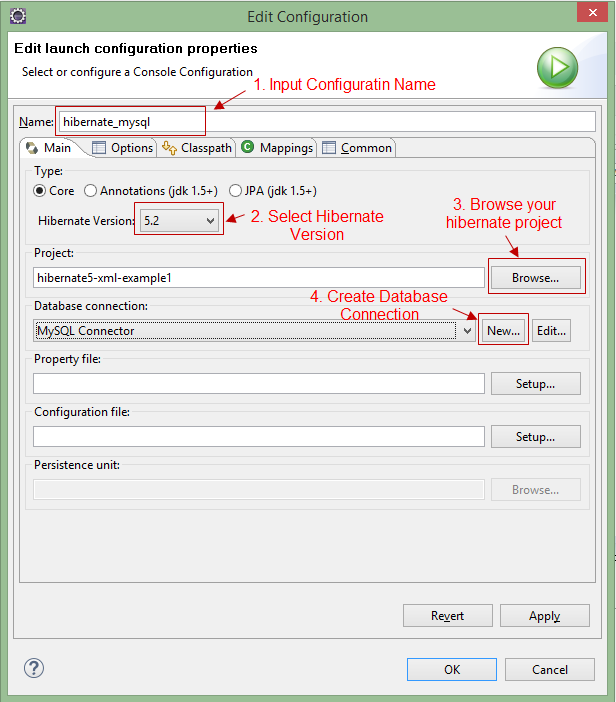Switch to the Mappings tab
616x702 pixels.
point(278,148)
